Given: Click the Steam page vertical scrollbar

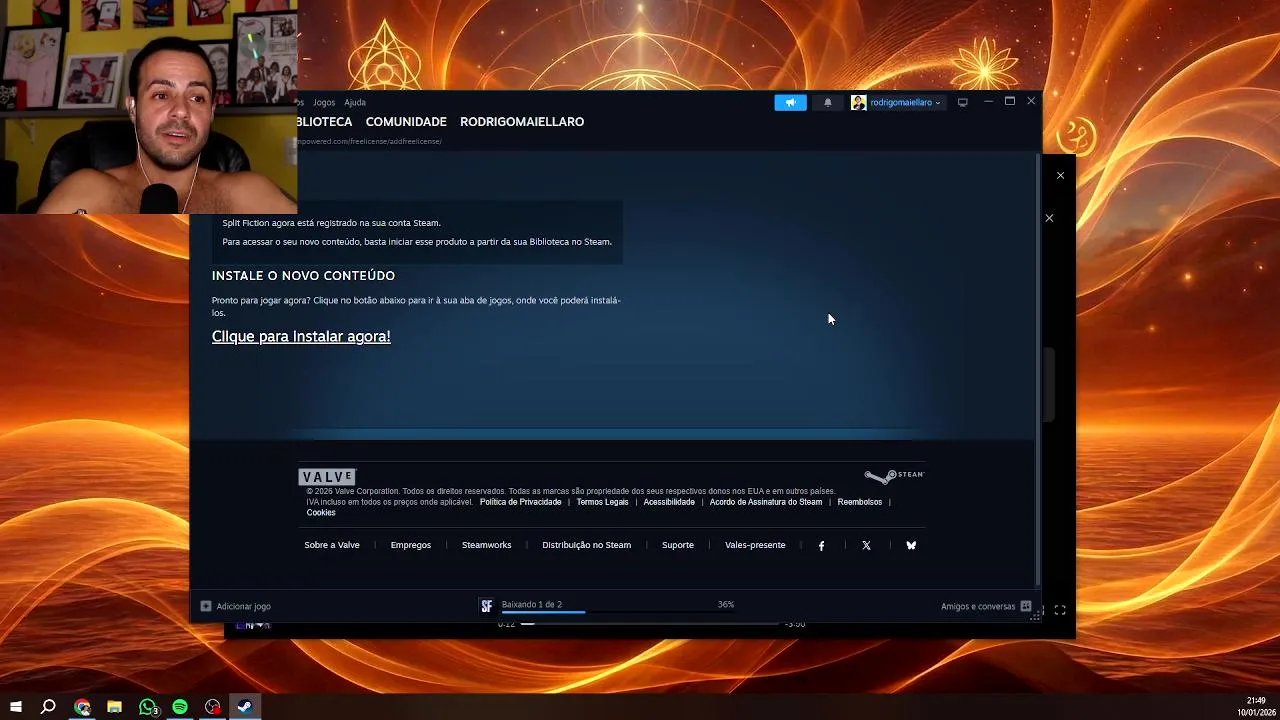Looking at the screenshot, I should click(x=1038, y=370).
